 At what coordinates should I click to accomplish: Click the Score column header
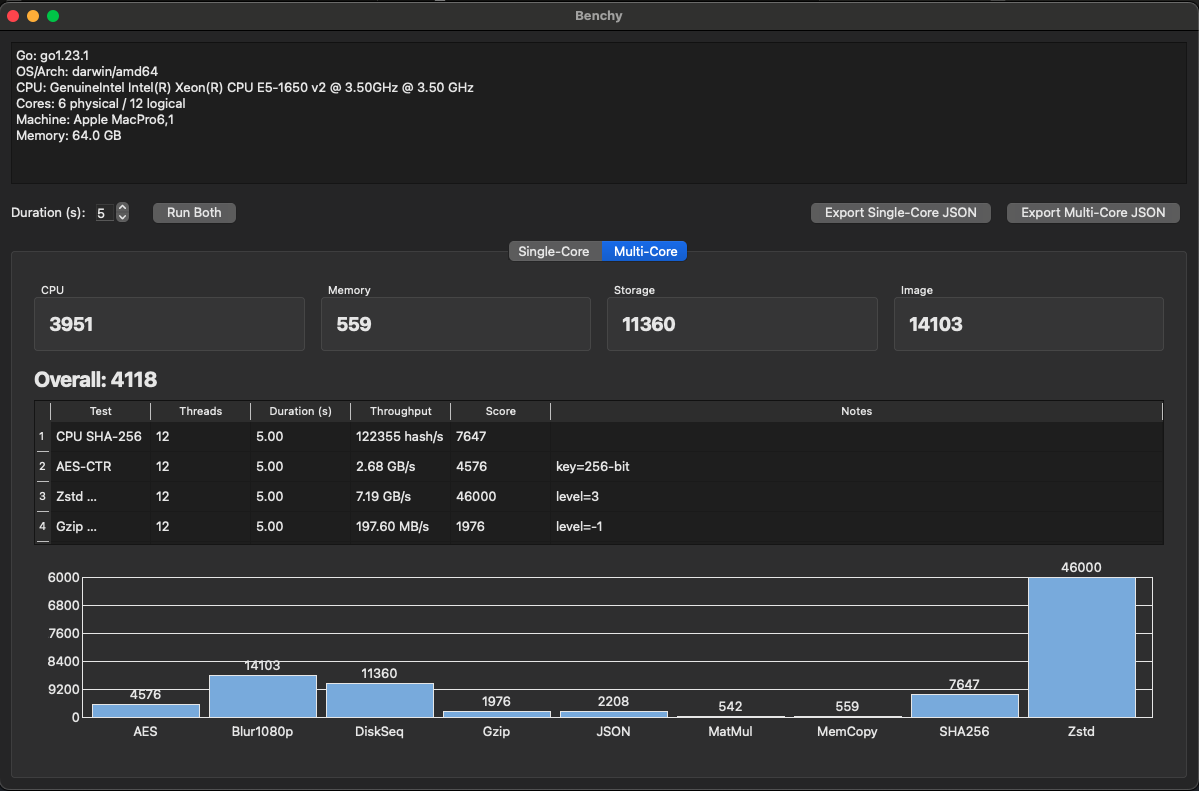click(x=500, y=411)
